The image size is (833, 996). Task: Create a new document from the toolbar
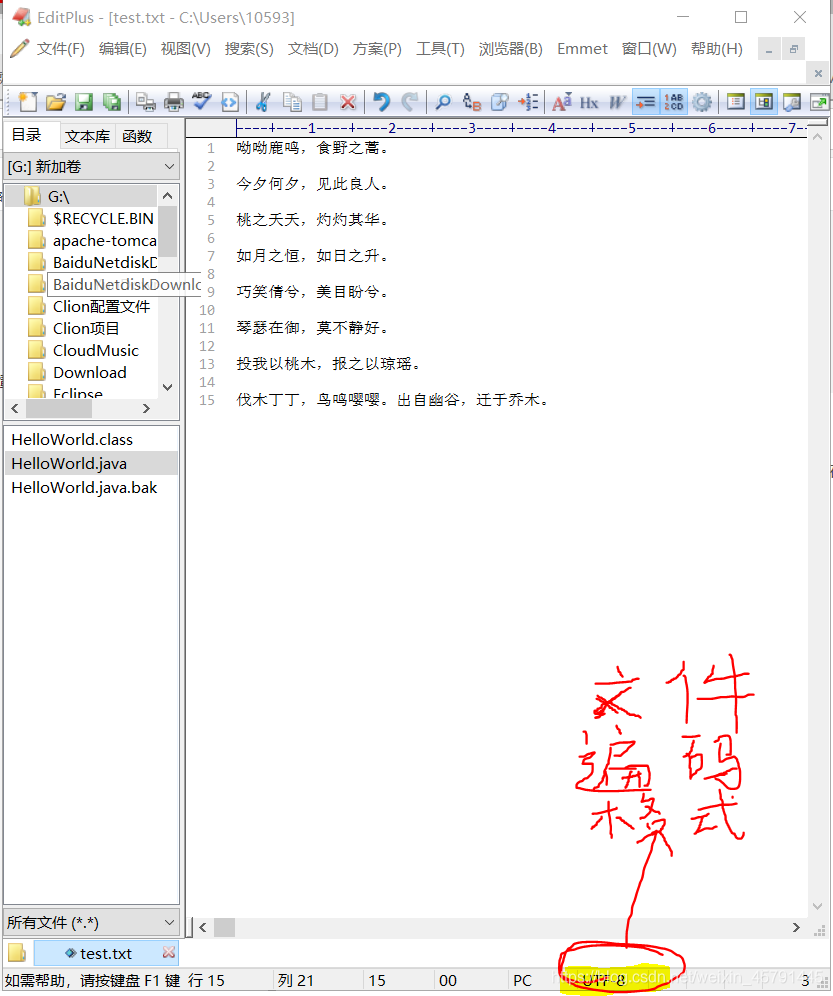(x=28, y=102)
